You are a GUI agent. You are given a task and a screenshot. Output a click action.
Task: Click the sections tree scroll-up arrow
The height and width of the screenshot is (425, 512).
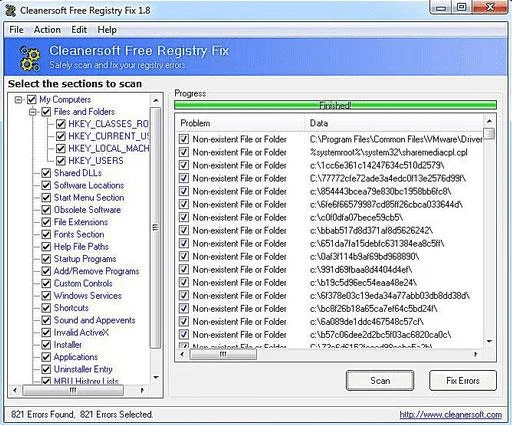[x=155, y=100]
